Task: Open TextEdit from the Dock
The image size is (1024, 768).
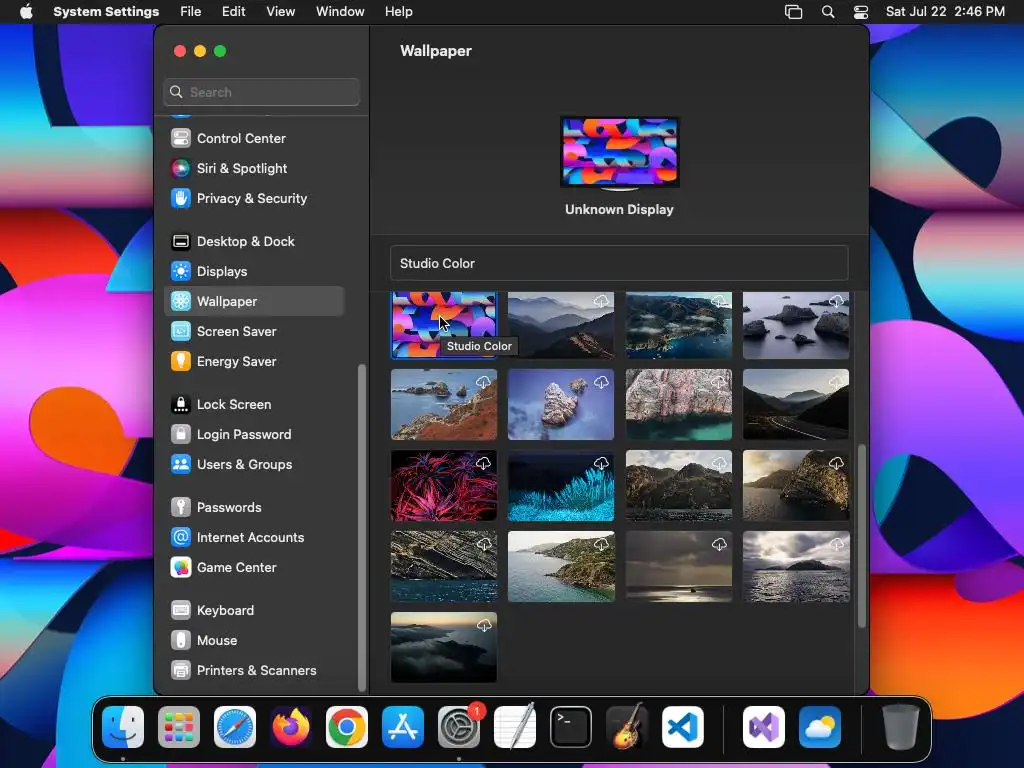Action: 515,727
